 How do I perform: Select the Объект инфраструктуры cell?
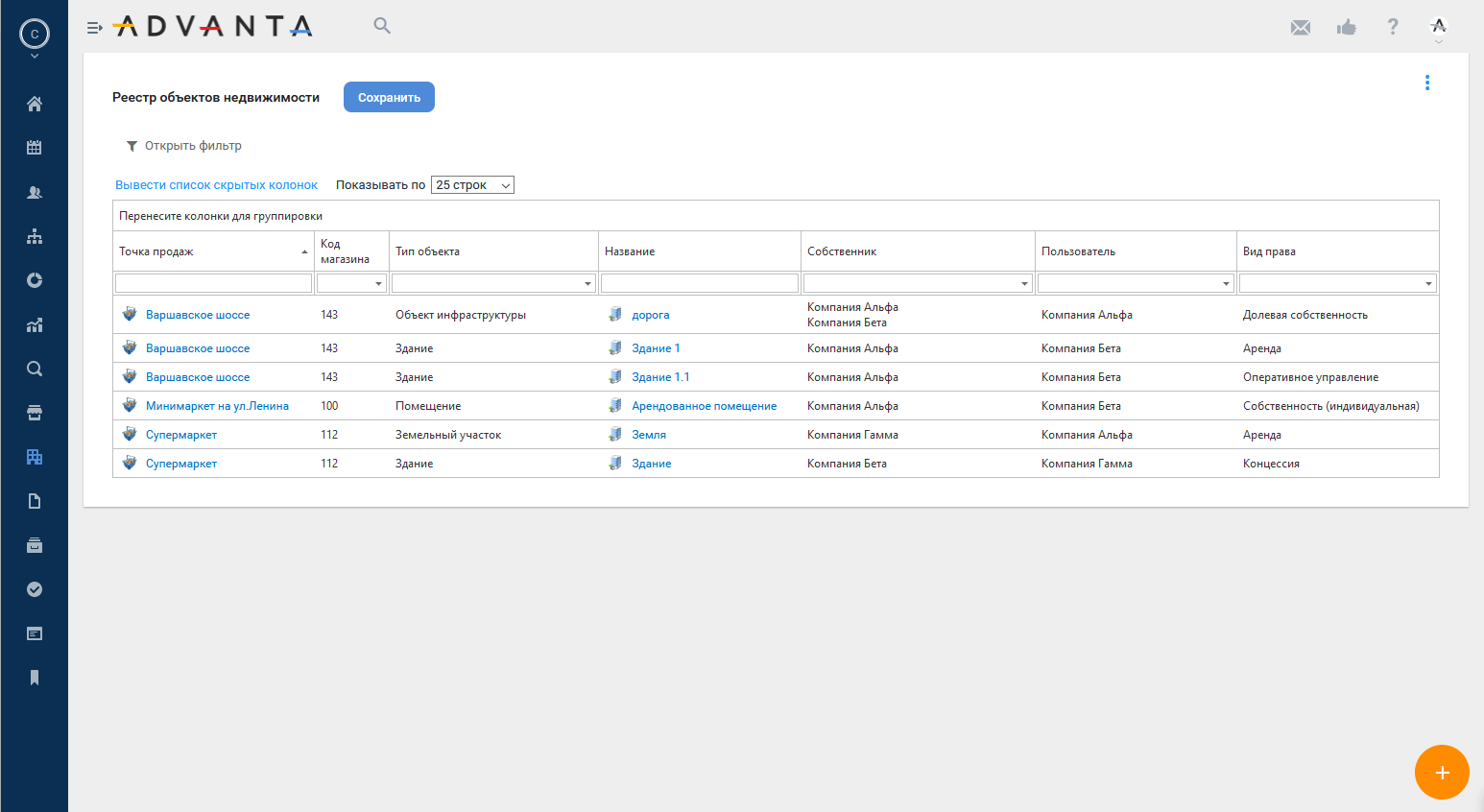click(x=493, y=315)
